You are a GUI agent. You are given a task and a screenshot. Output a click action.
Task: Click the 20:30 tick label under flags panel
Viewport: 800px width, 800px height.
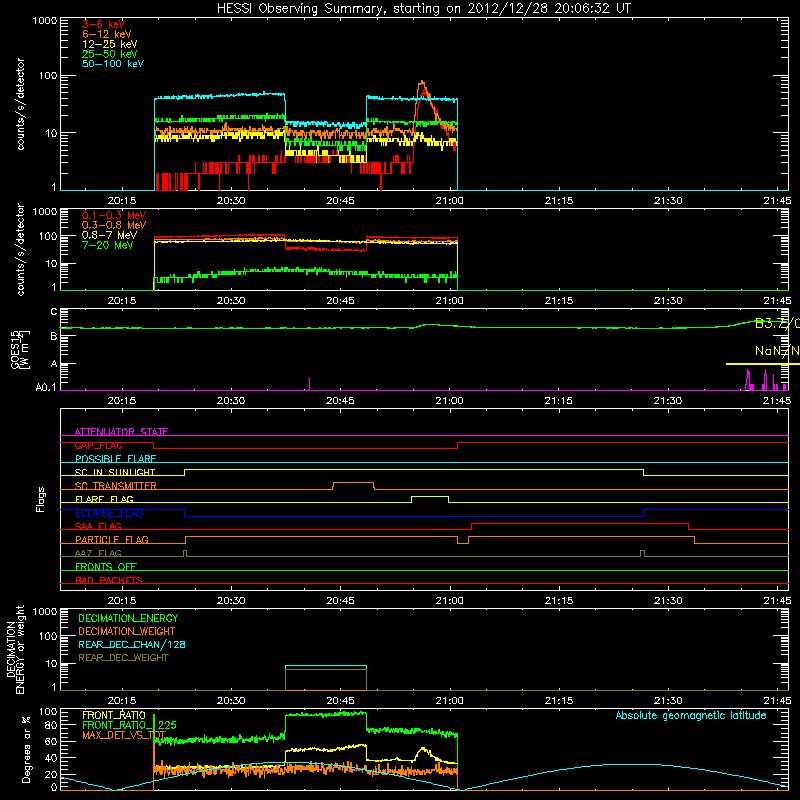[x=231, y=601]
